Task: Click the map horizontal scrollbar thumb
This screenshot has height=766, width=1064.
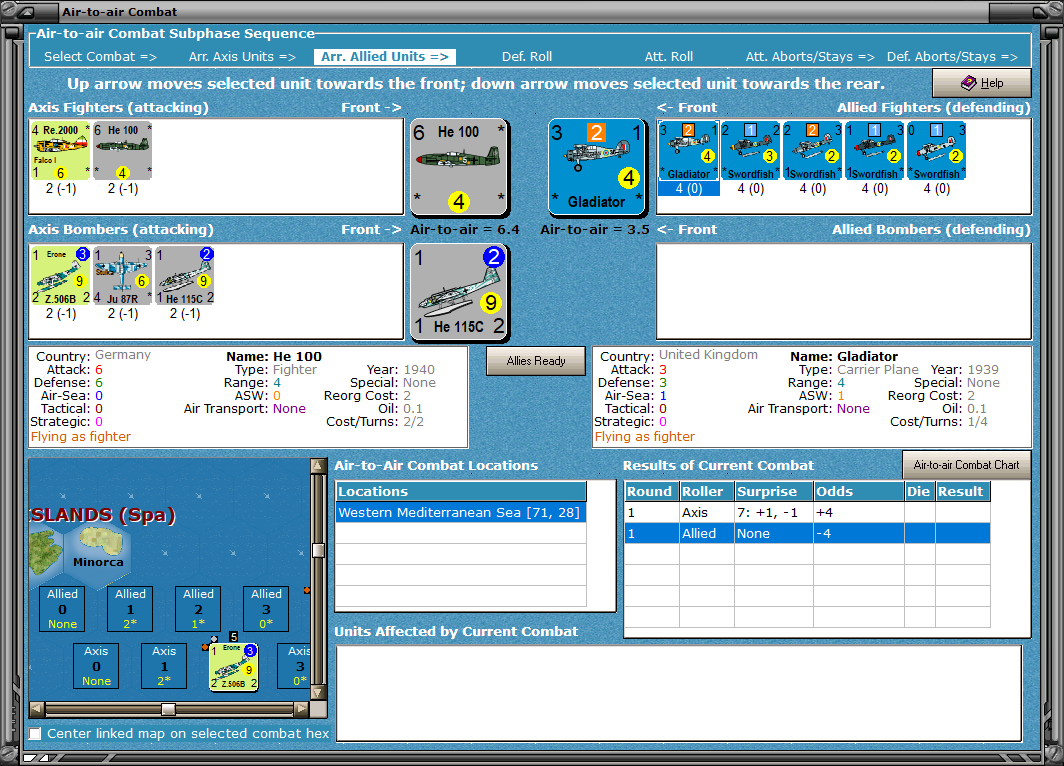Action: tap(168, 709)
